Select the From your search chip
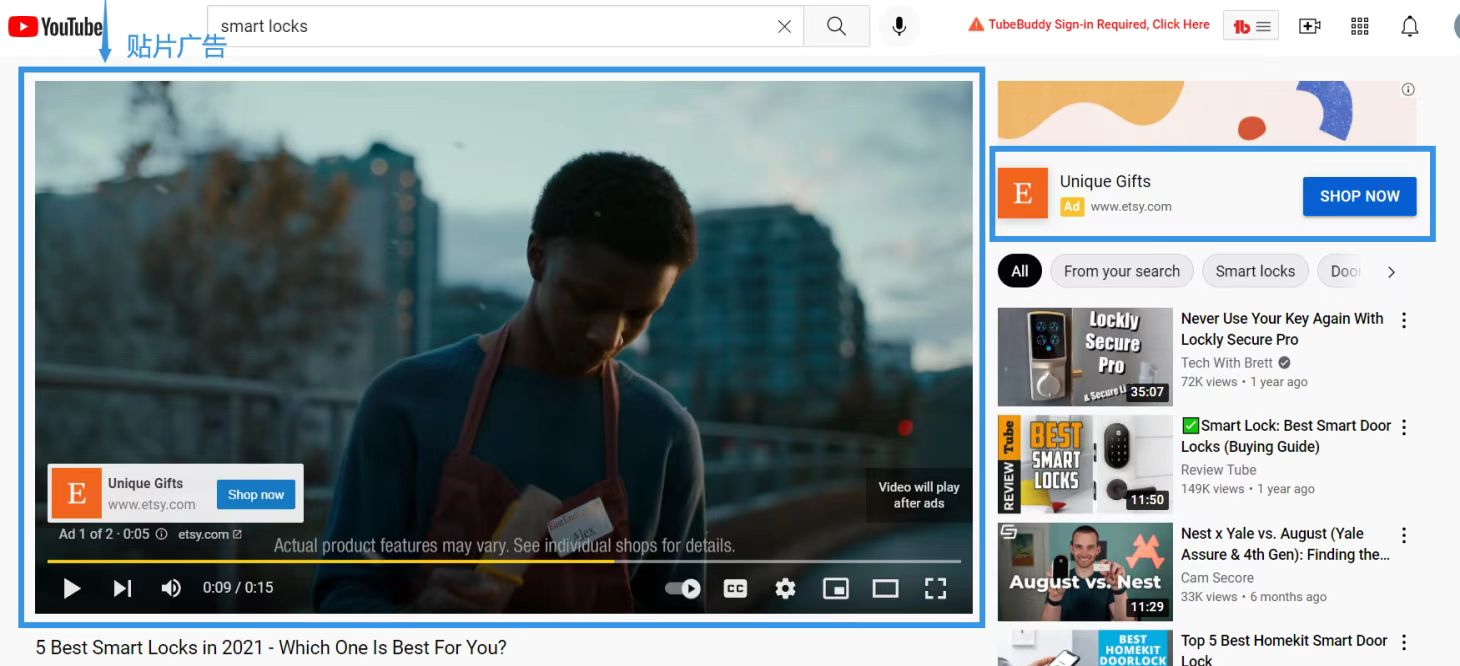Viewport: 1460px width, 666px height. point(1122,271)
